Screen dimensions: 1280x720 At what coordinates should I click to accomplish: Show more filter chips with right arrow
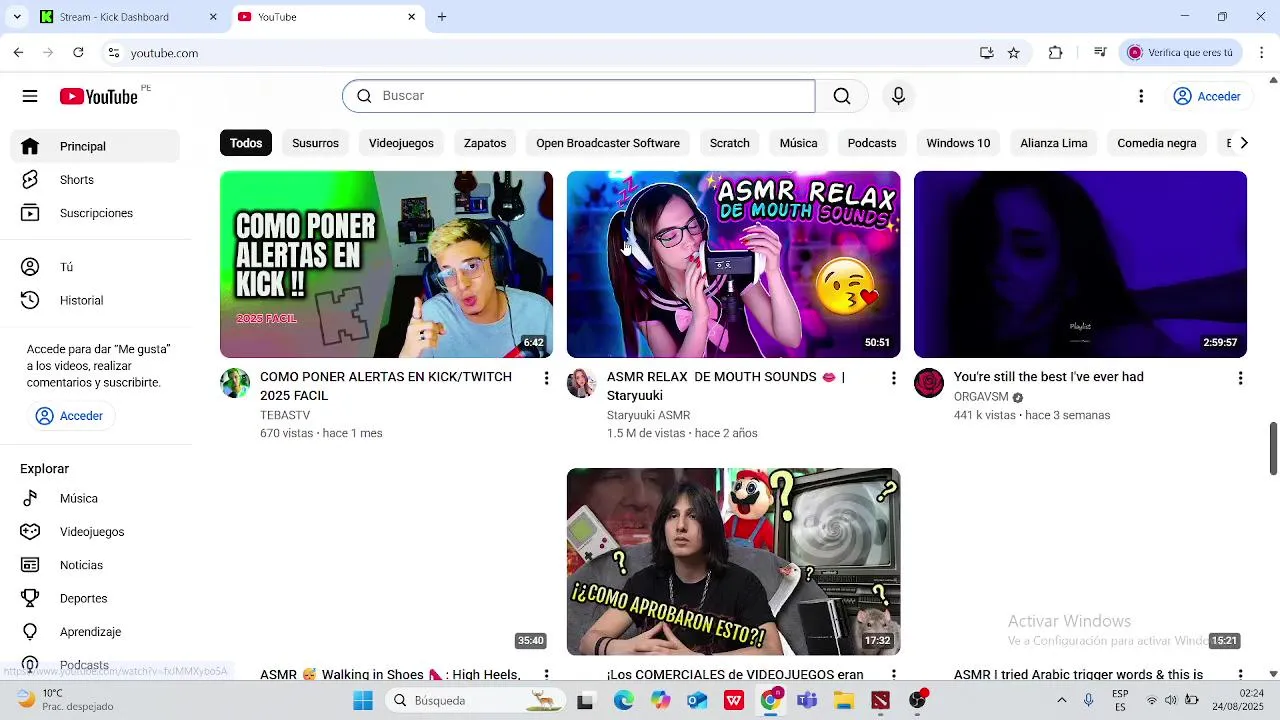pyautogui.click(x=1243, y=143)
